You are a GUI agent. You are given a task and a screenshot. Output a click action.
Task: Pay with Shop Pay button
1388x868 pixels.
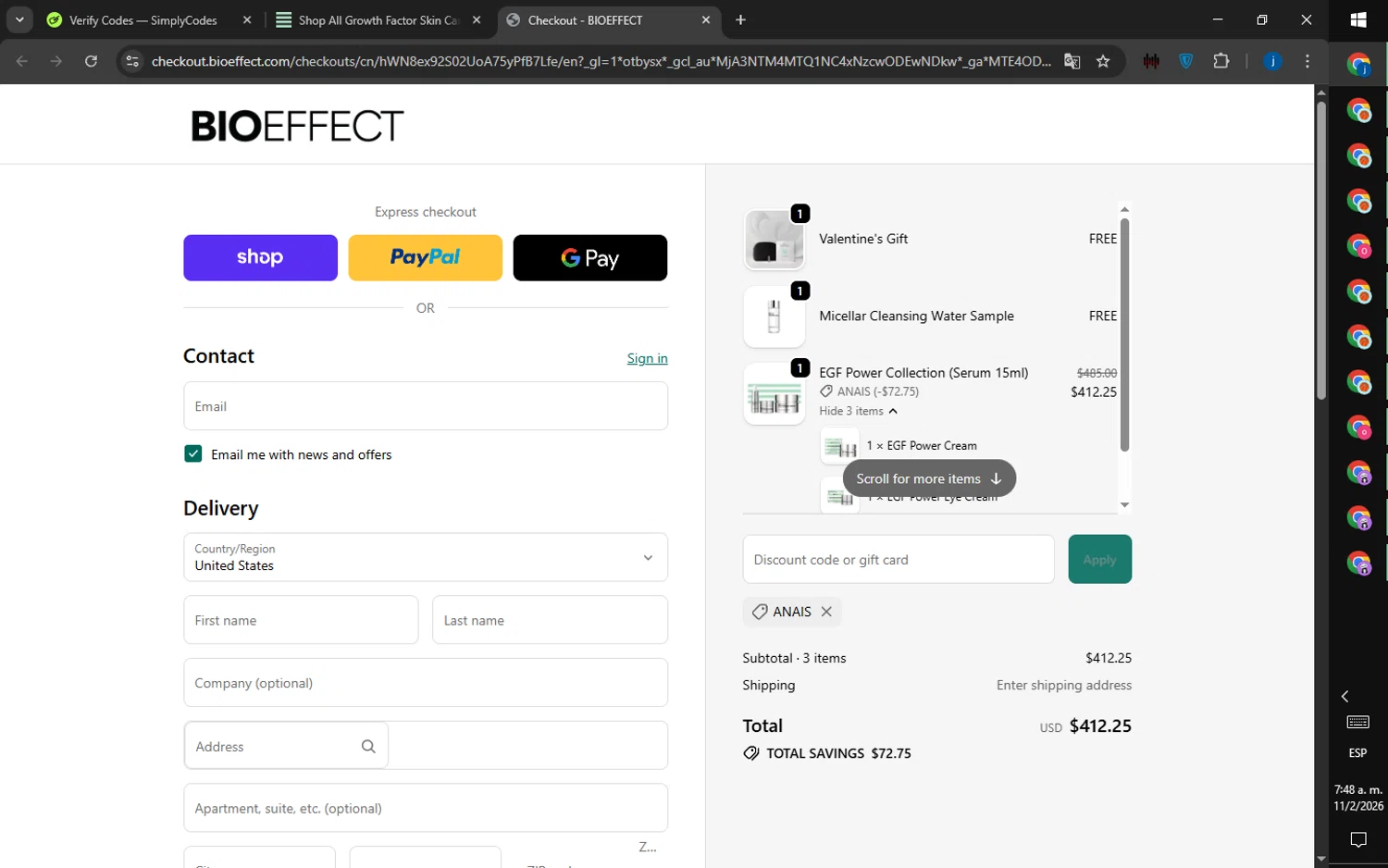point(260,257)
